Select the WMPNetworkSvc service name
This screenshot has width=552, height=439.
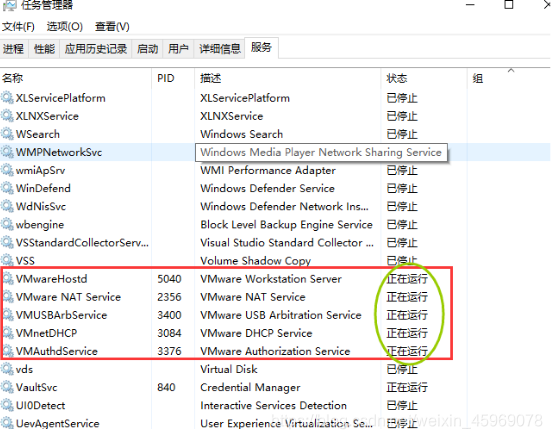pyautogui.click(x=59, y=152)
